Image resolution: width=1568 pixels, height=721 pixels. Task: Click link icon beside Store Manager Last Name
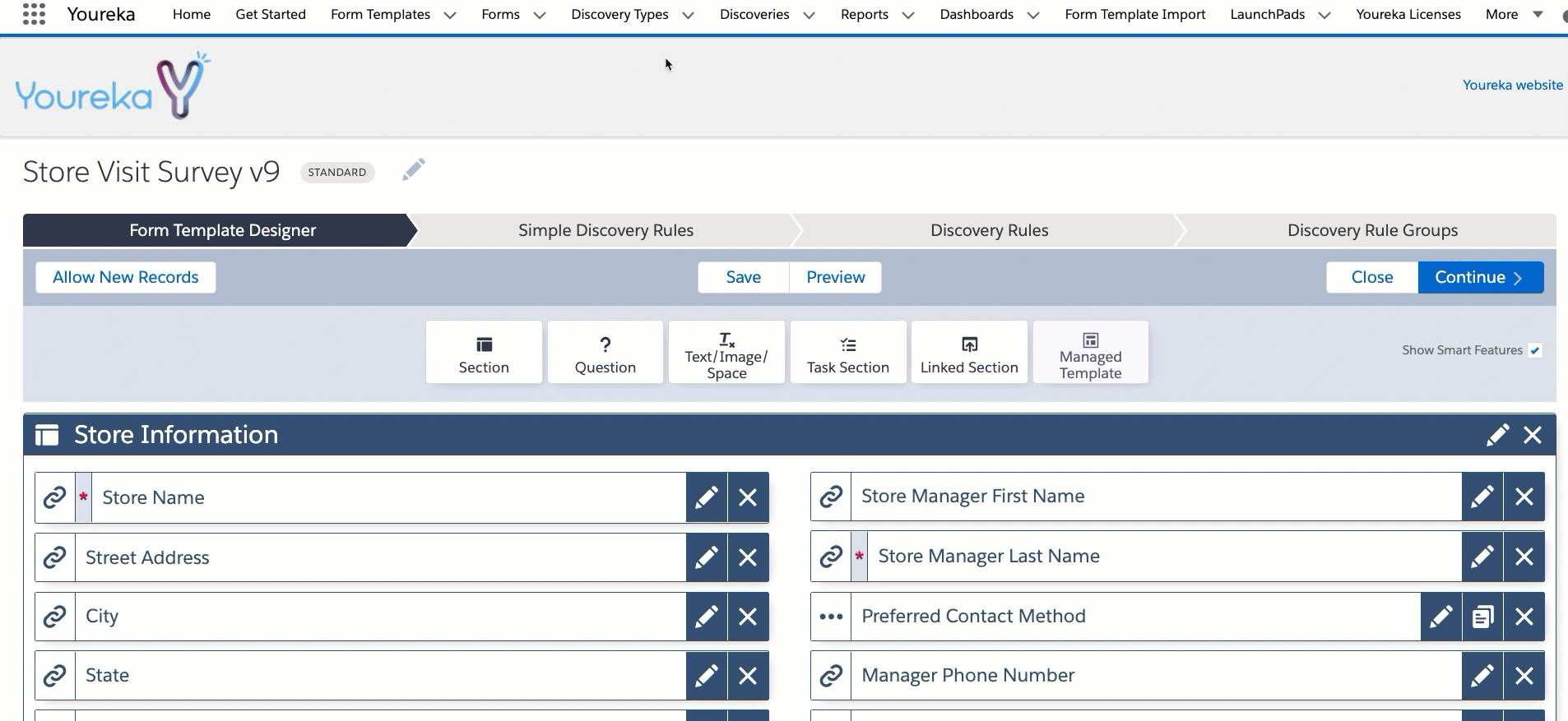click(831, 557)
